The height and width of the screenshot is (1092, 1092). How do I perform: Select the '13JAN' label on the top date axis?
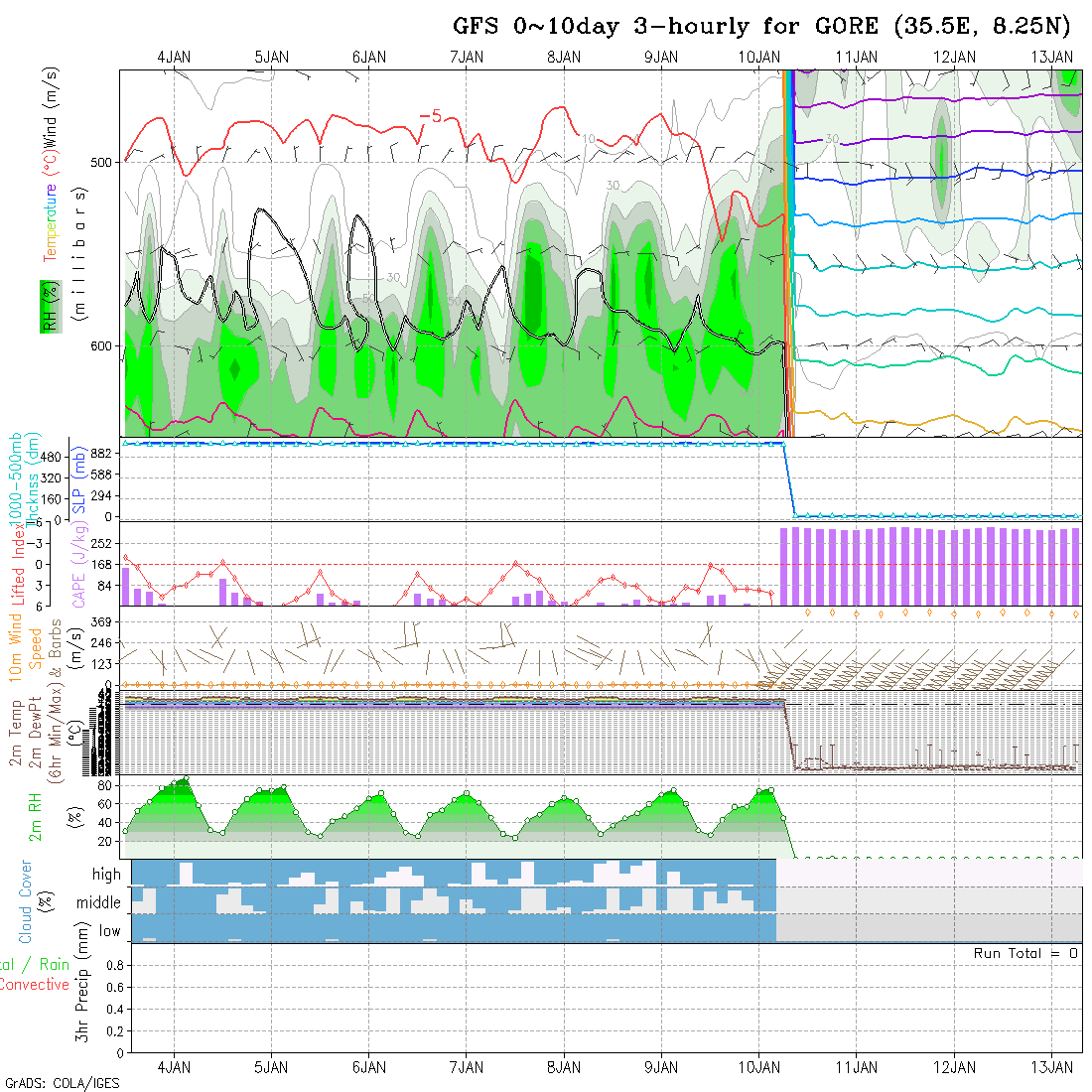[1051, 58]
